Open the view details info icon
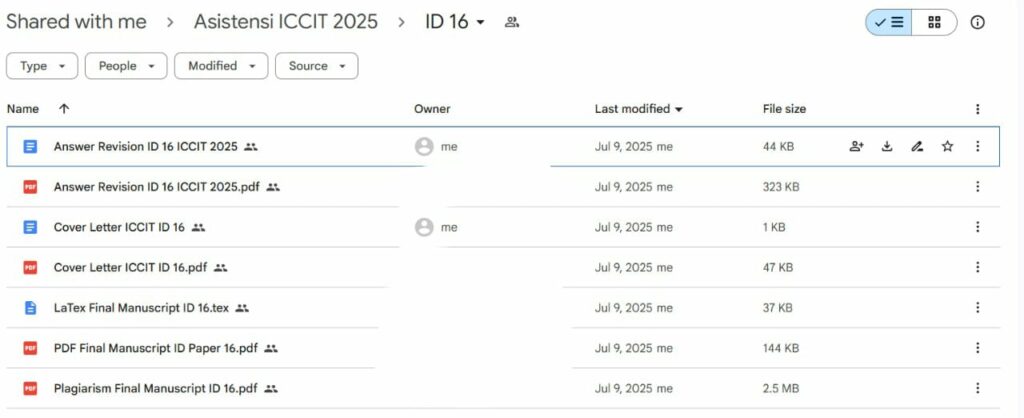This screenshot has width=1024, height=418. [978, 22]
